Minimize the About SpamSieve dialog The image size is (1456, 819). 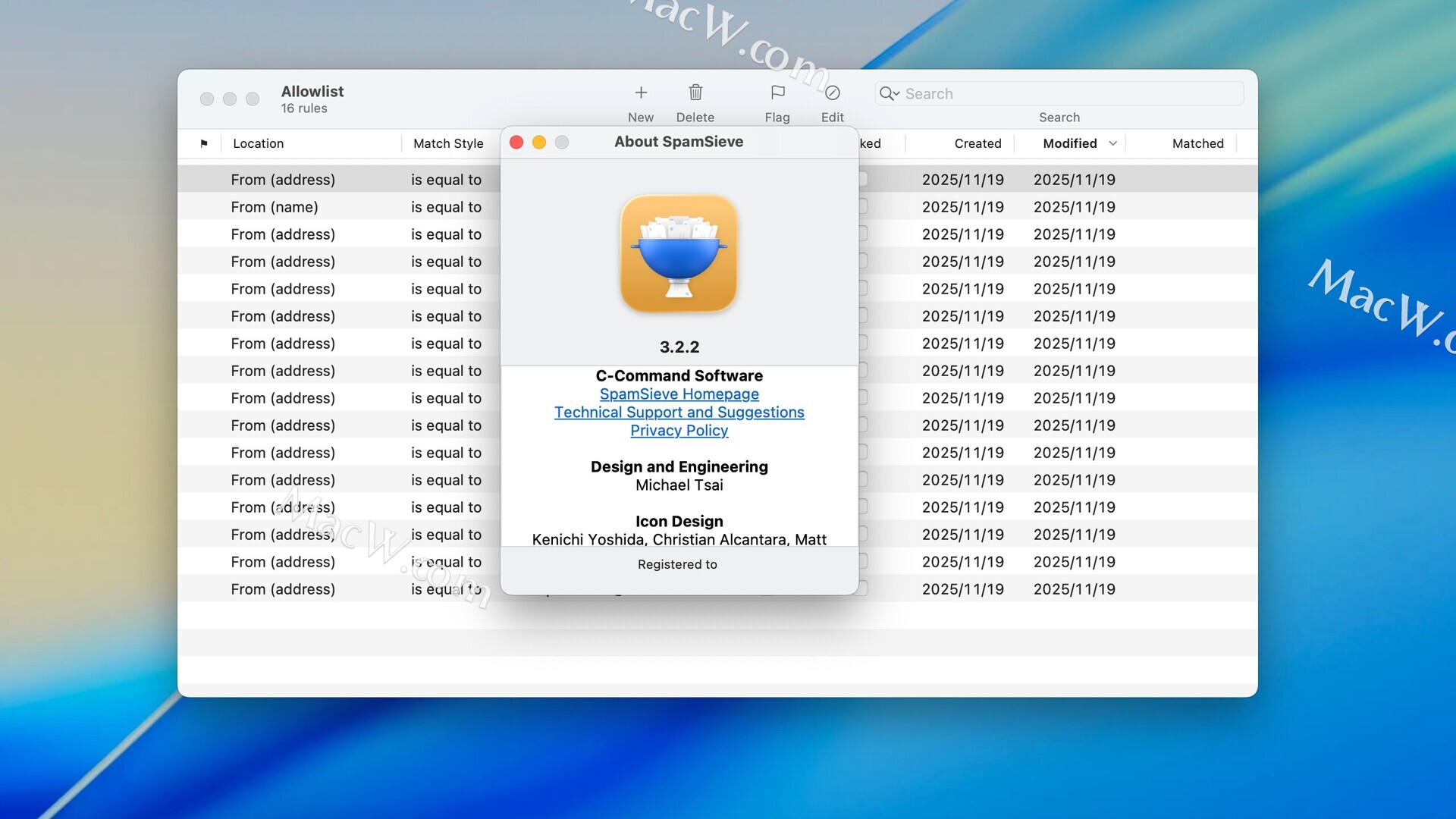click(x=539, y=143)
